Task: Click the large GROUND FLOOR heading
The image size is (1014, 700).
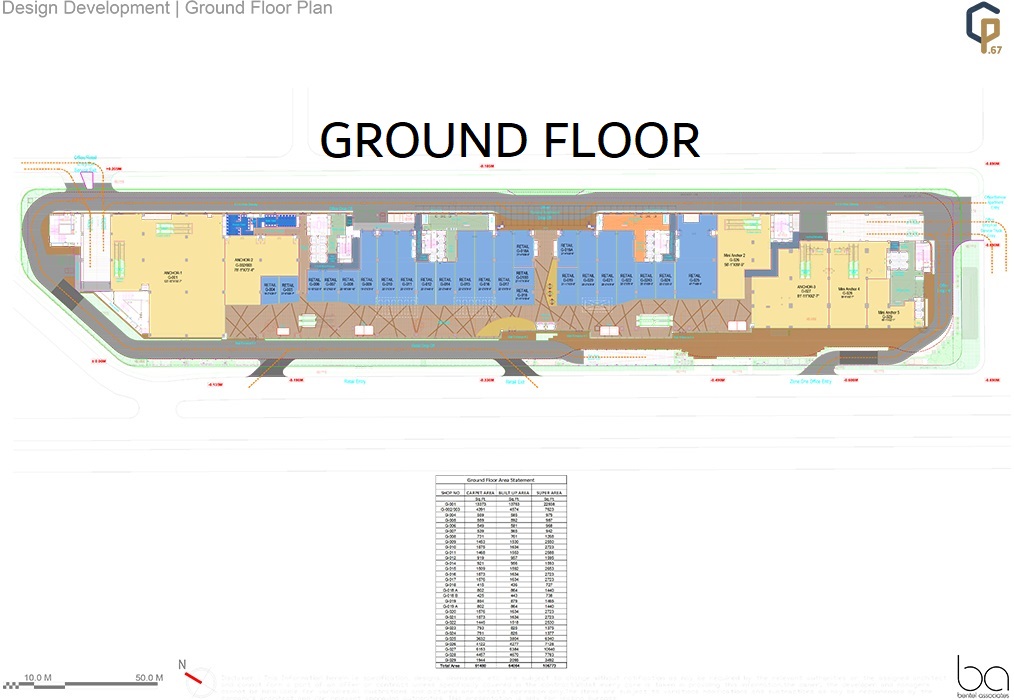Action: [x=509, y=140]
